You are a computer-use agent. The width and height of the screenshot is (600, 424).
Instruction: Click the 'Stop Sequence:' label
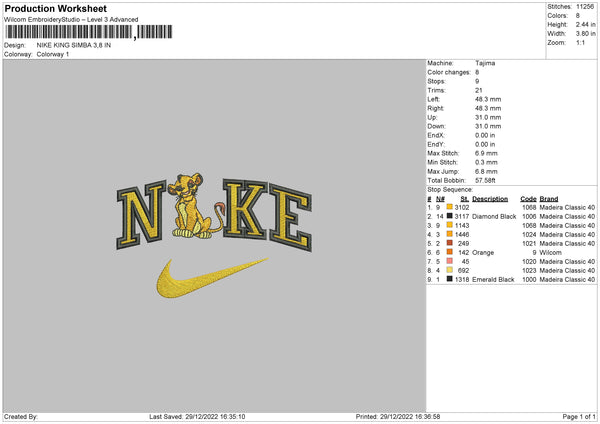[450, 190]
